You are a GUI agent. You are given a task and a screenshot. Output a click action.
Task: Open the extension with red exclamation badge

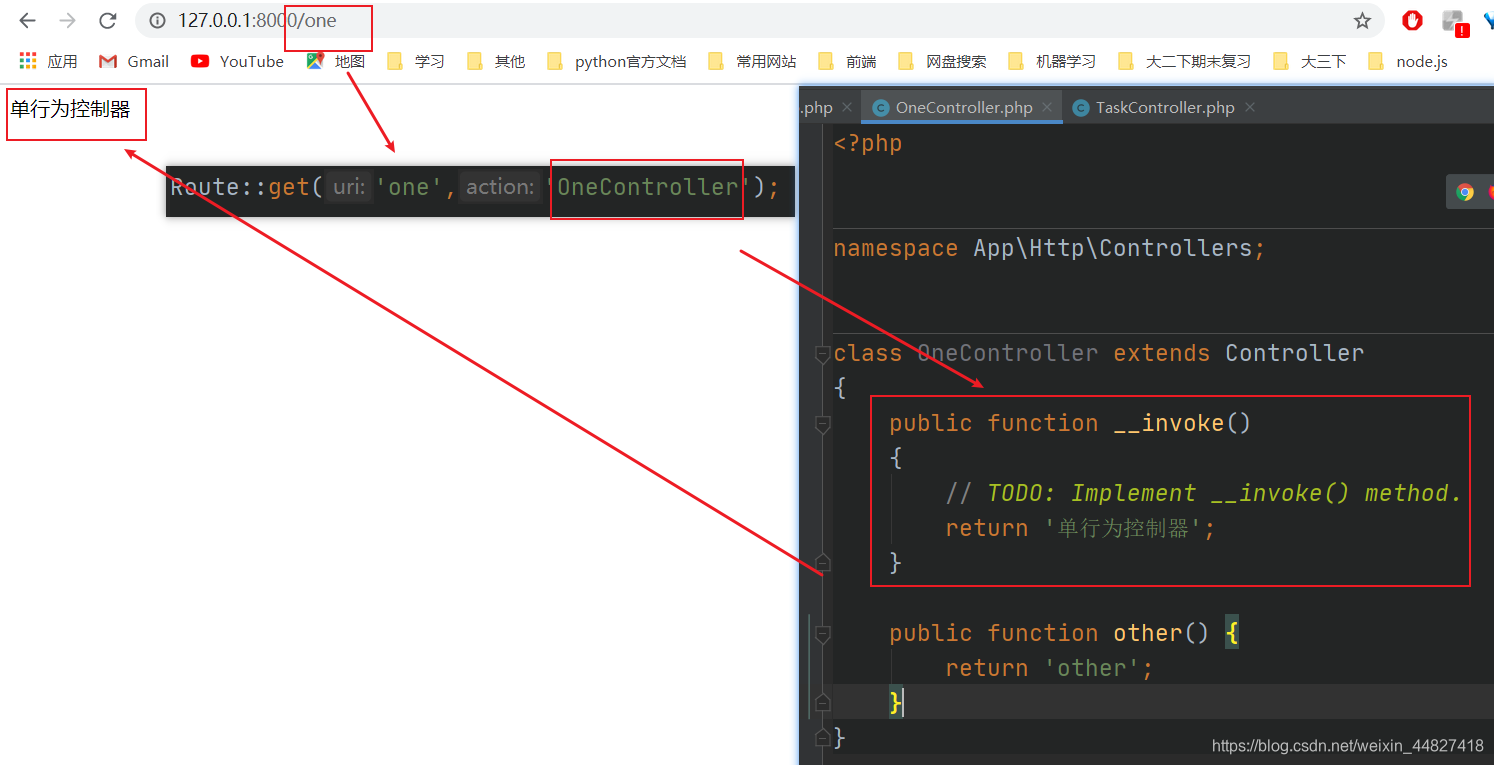click(x=1453, y=21)
